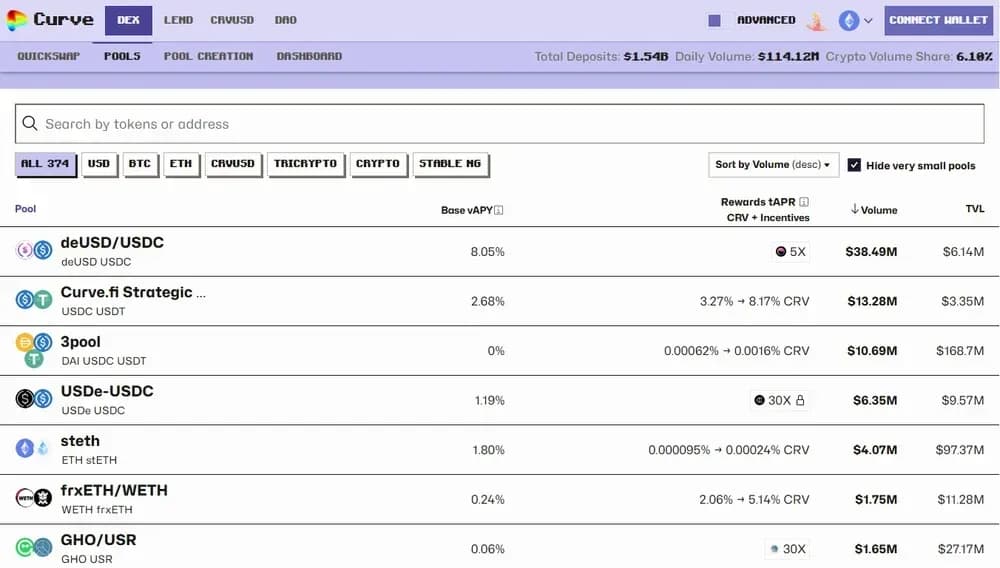1000x568 pixels.
Task: Open the DEX tab
Action: (128, 20)
